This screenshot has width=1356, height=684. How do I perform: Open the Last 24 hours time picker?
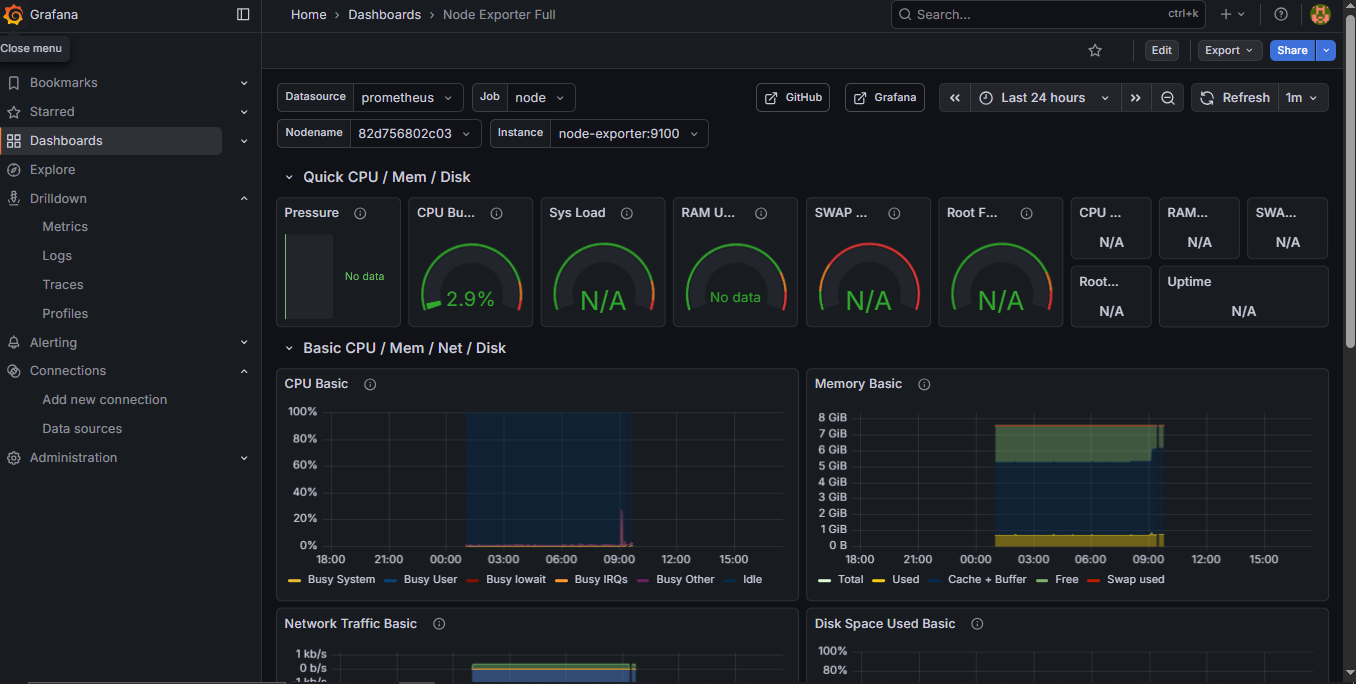[1046, 98]
